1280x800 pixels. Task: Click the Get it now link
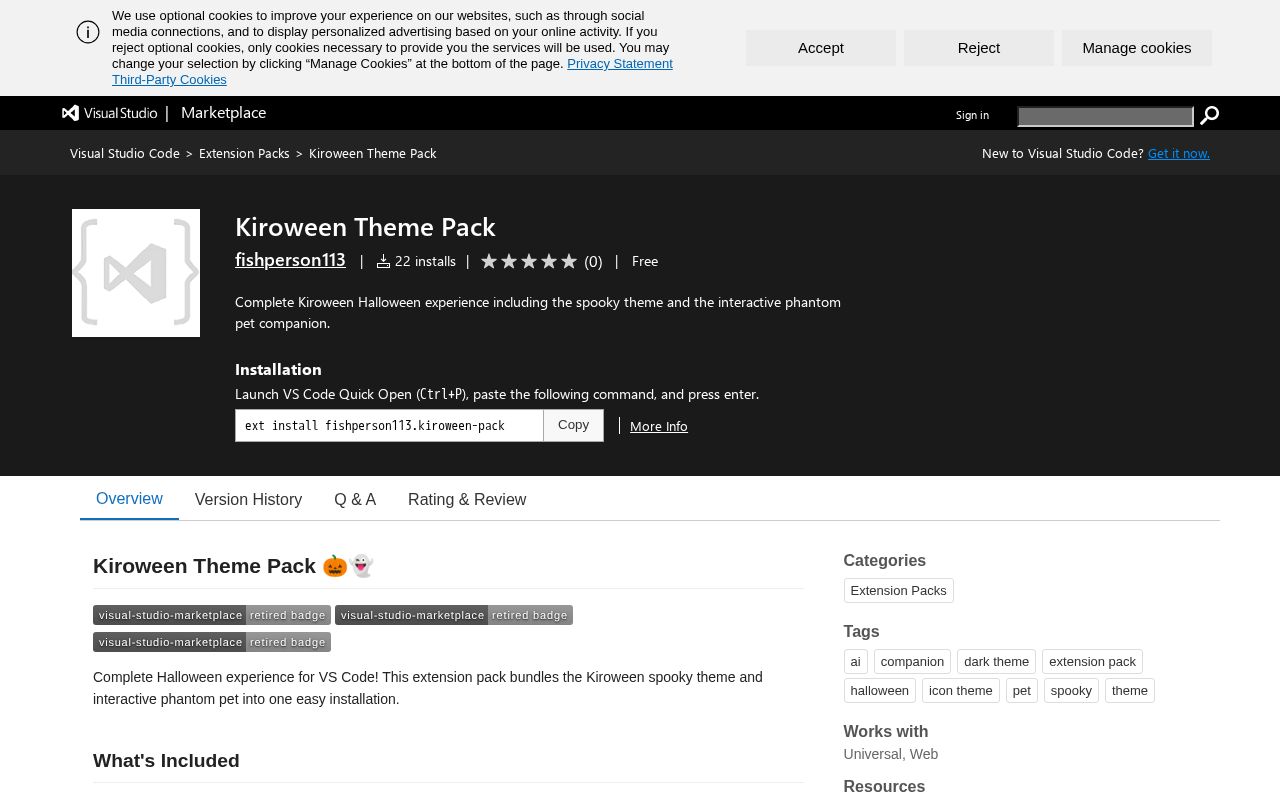click(x=1179, y=153)
